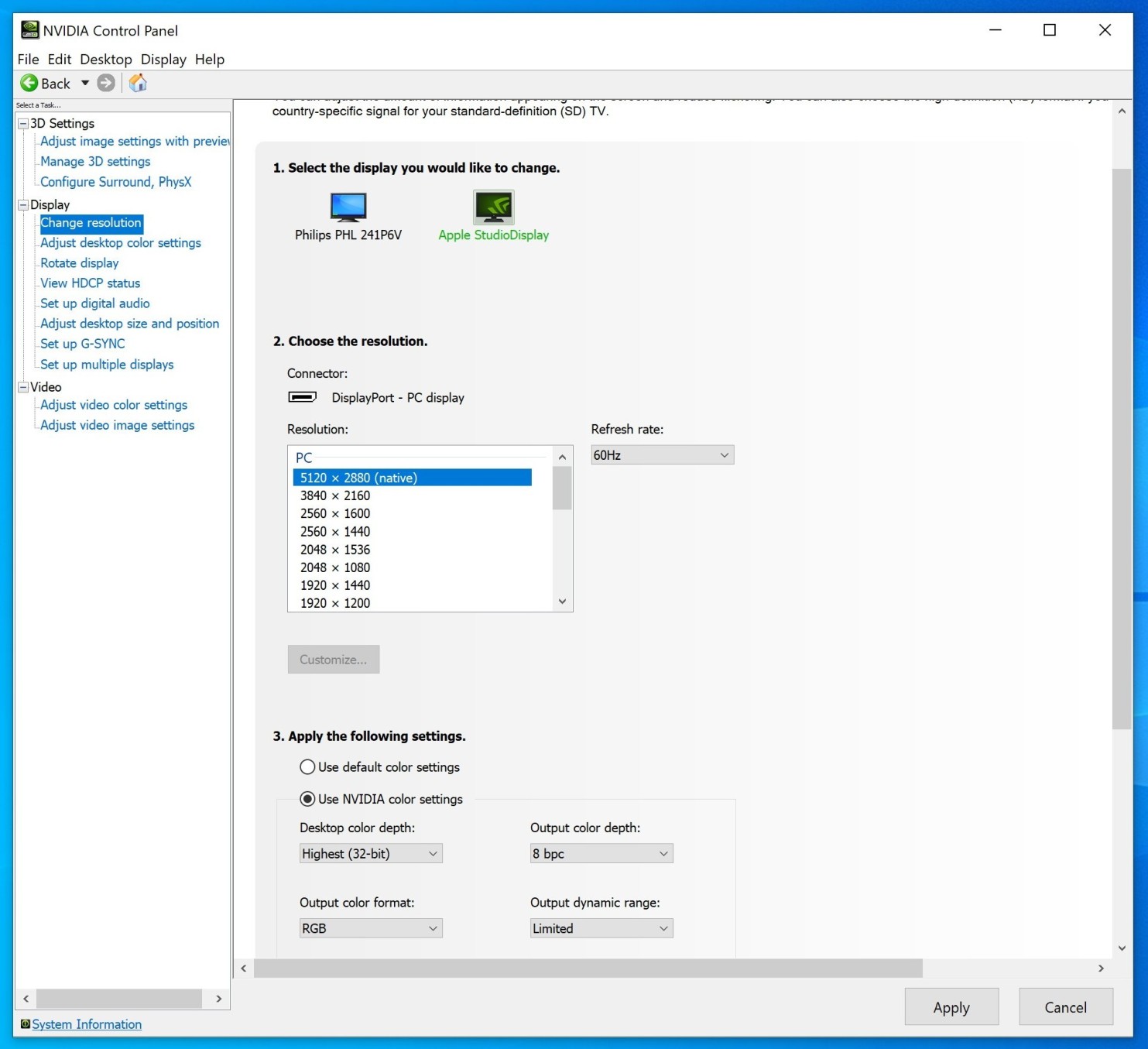Select 5120 × 2880 (native) resolution
This screenshot has height=1049, width=1148.
click(413, 478)
